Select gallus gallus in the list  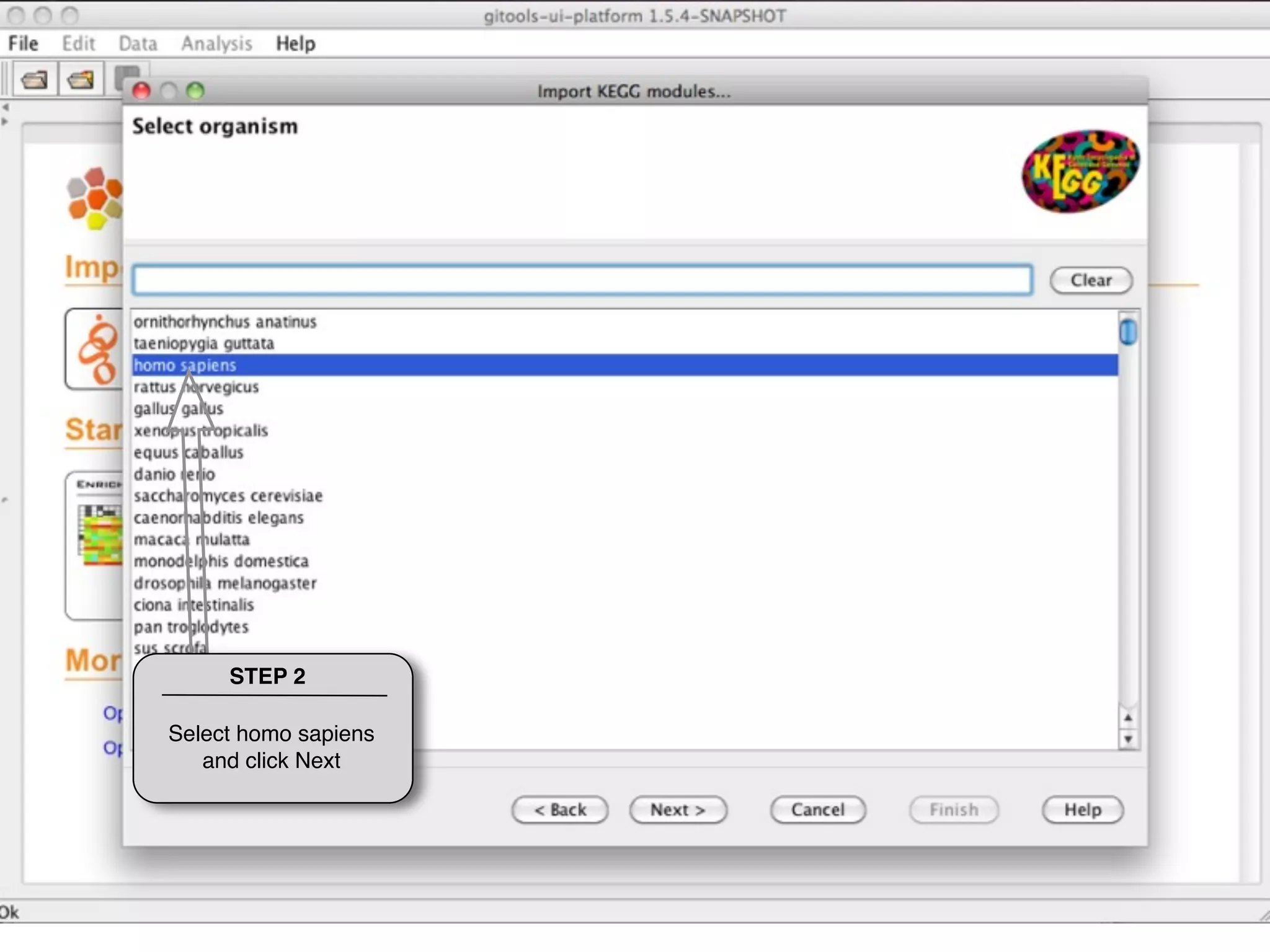point(625,408)
